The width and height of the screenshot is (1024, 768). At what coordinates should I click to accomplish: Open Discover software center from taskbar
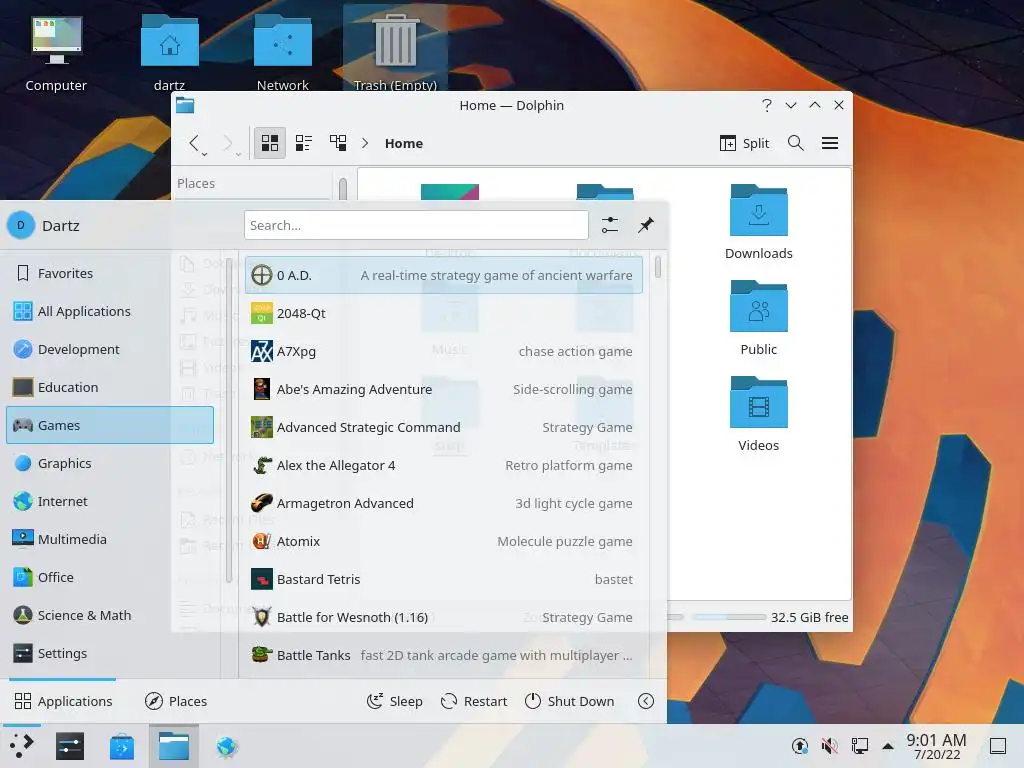pyautogui.click(x=121, y=746)
